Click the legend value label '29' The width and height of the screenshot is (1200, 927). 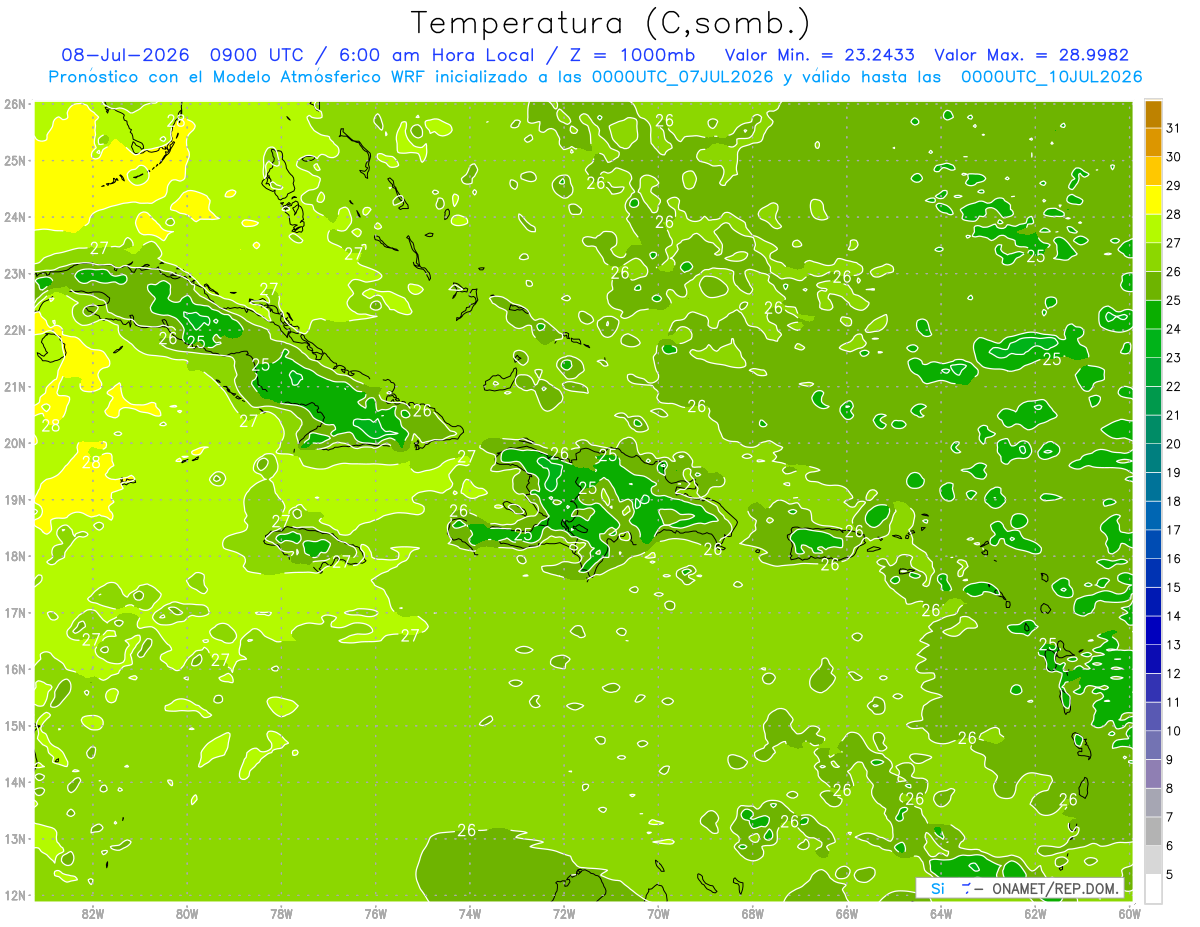click(x=1174, y=186)
